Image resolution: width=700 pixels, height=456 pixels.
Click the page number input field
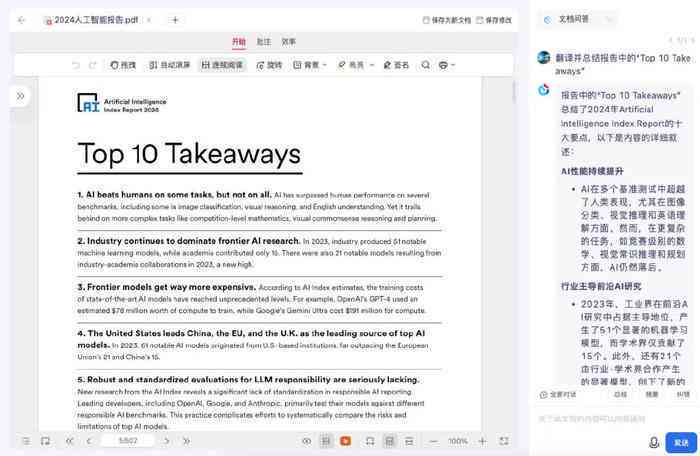[128, 441]
